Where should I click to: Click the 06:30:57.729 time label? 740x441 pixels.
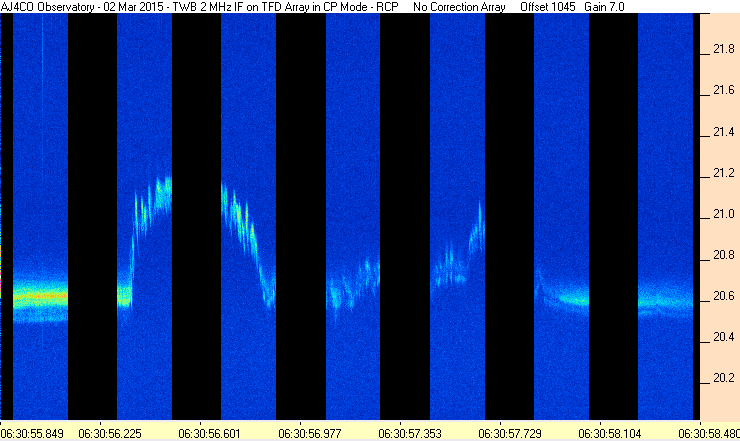510,433
